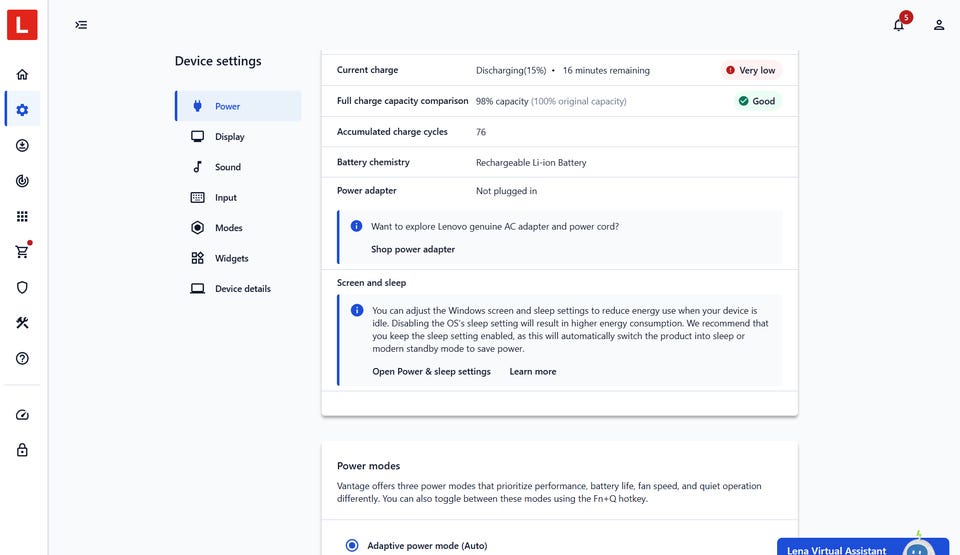Switch to the Sound settings tab
960x555 pixels.
(238, 167)
